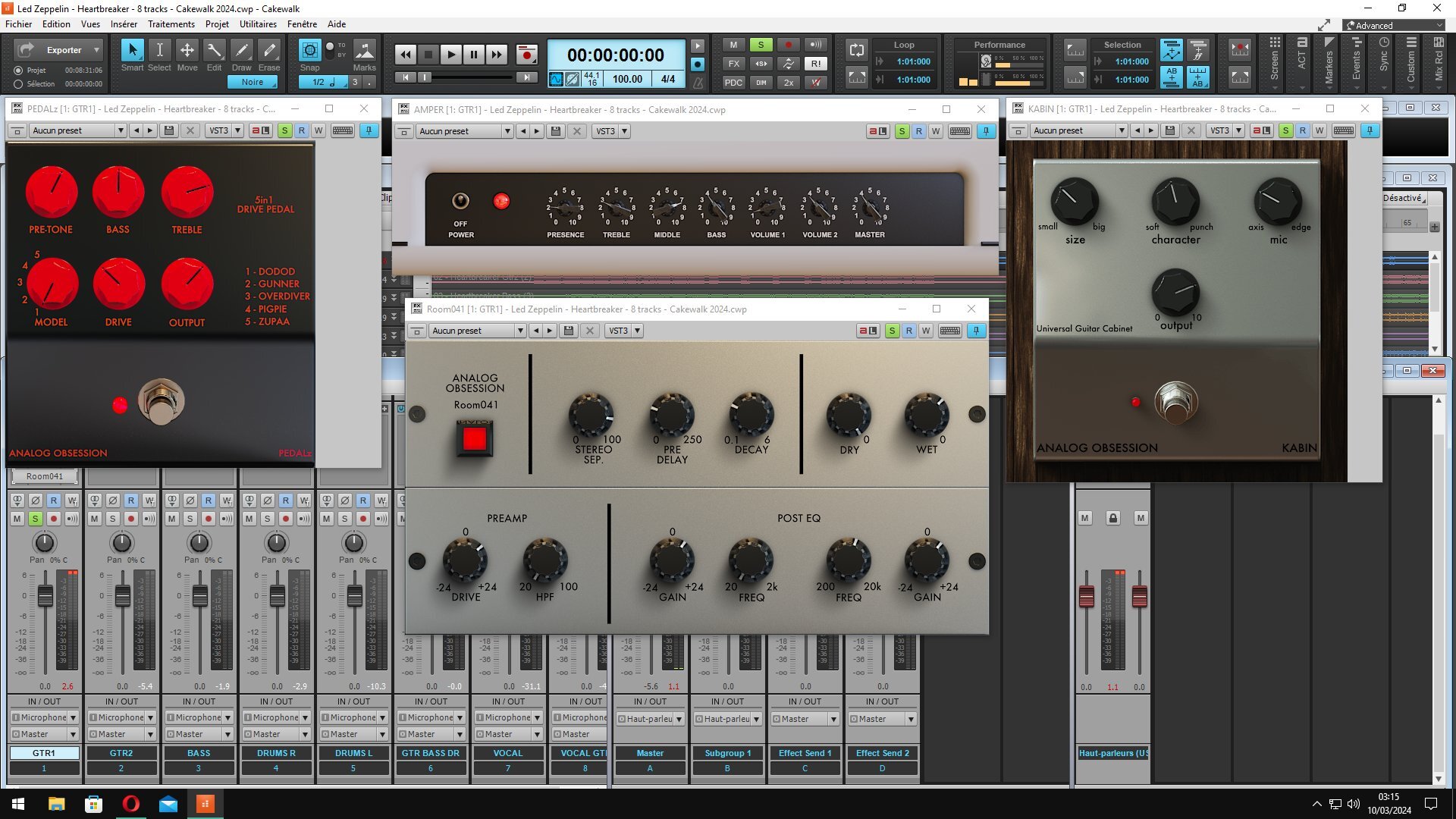
Task: Click the Rewind transport button
Action: 406,55
